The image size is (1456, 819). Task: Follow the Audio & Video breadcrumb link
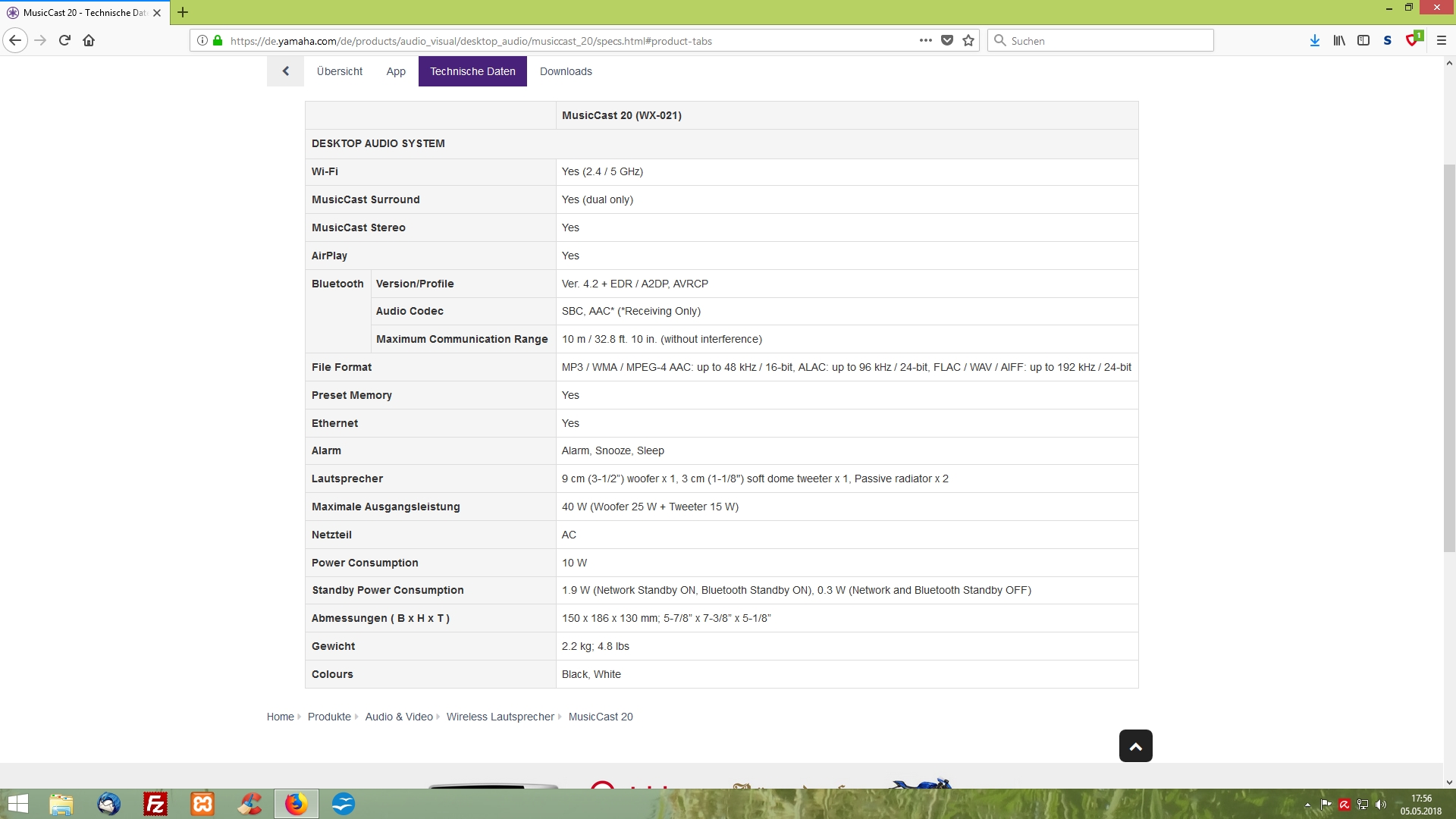pyautogui.click(x=399, y=717)
